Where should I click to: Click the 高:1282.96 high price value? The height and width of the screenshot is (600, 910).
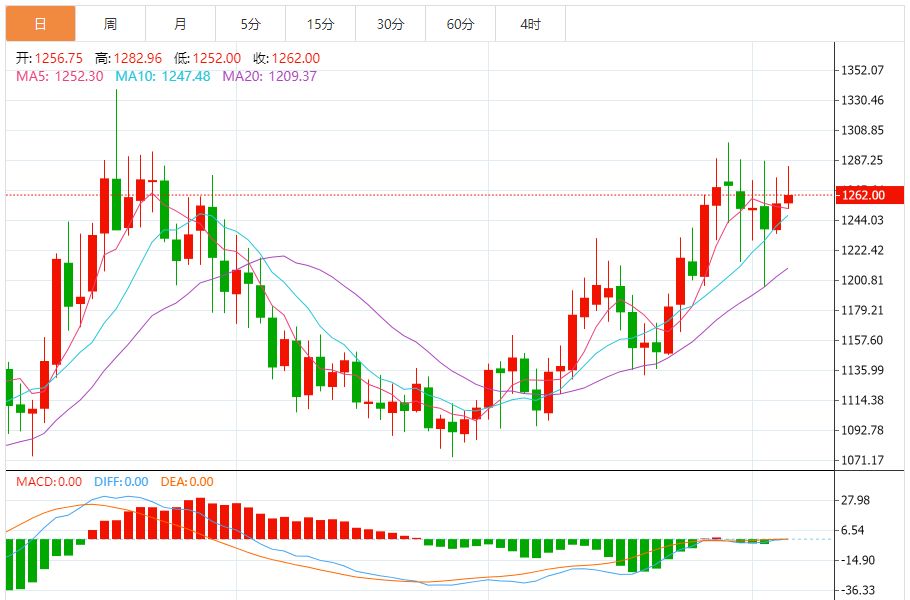pos(128,58)
